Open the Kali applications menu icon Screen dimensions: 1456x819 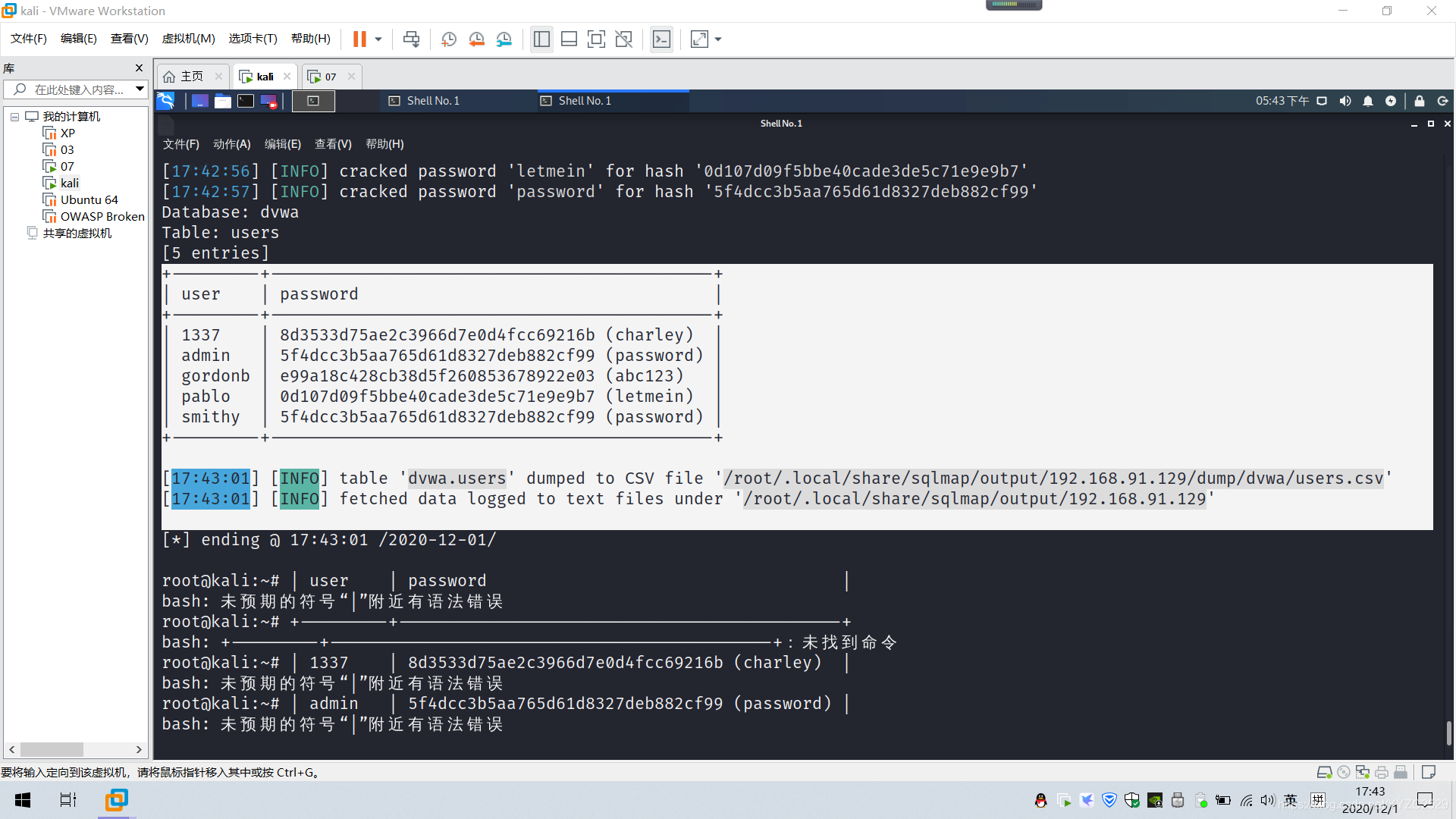(x=166, y=101)
